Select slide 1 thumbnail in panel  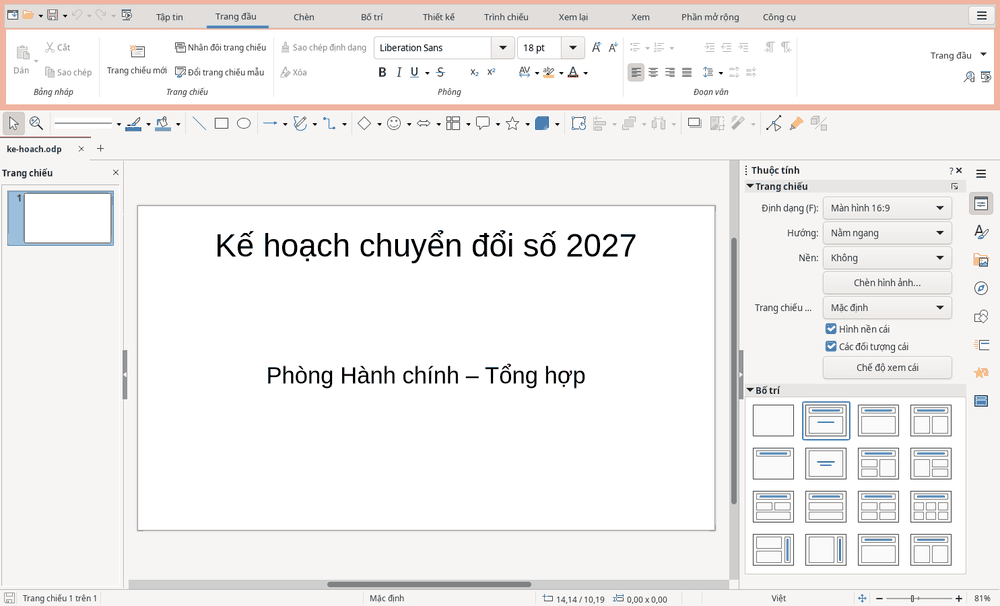click(61, 218)
